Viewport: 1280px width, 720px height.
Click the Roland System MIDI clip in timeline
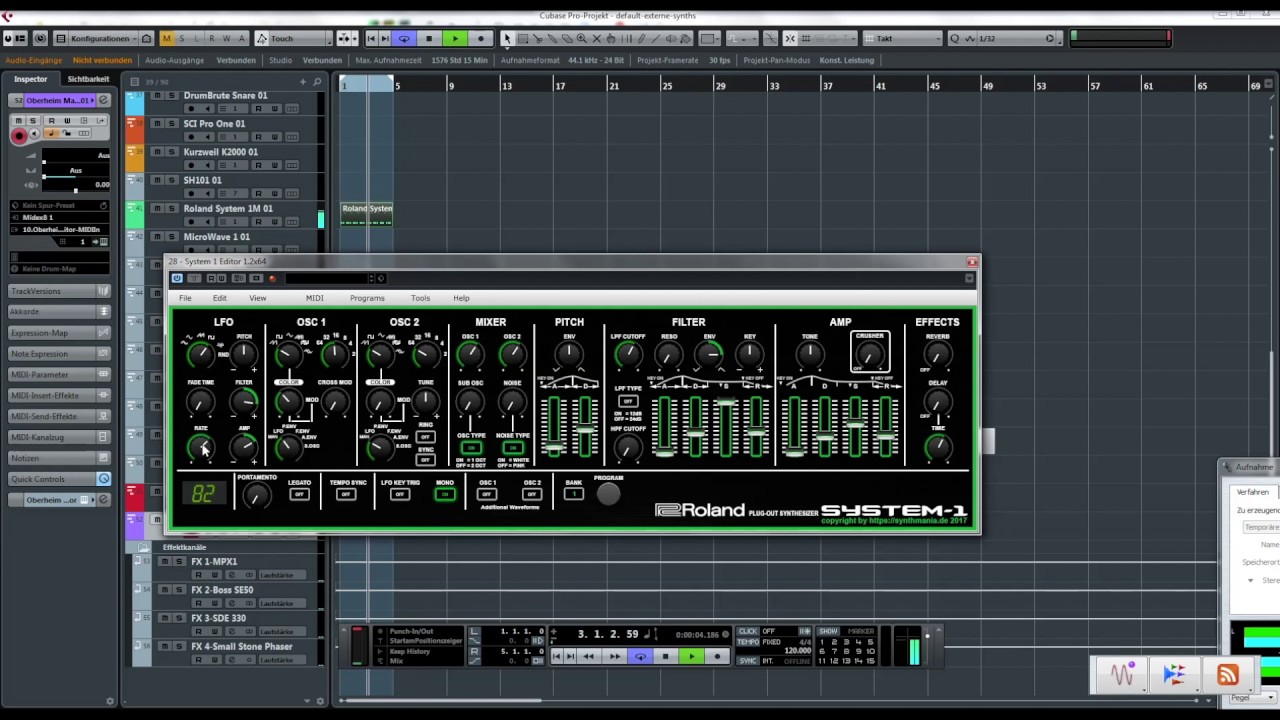coord(367,214)
